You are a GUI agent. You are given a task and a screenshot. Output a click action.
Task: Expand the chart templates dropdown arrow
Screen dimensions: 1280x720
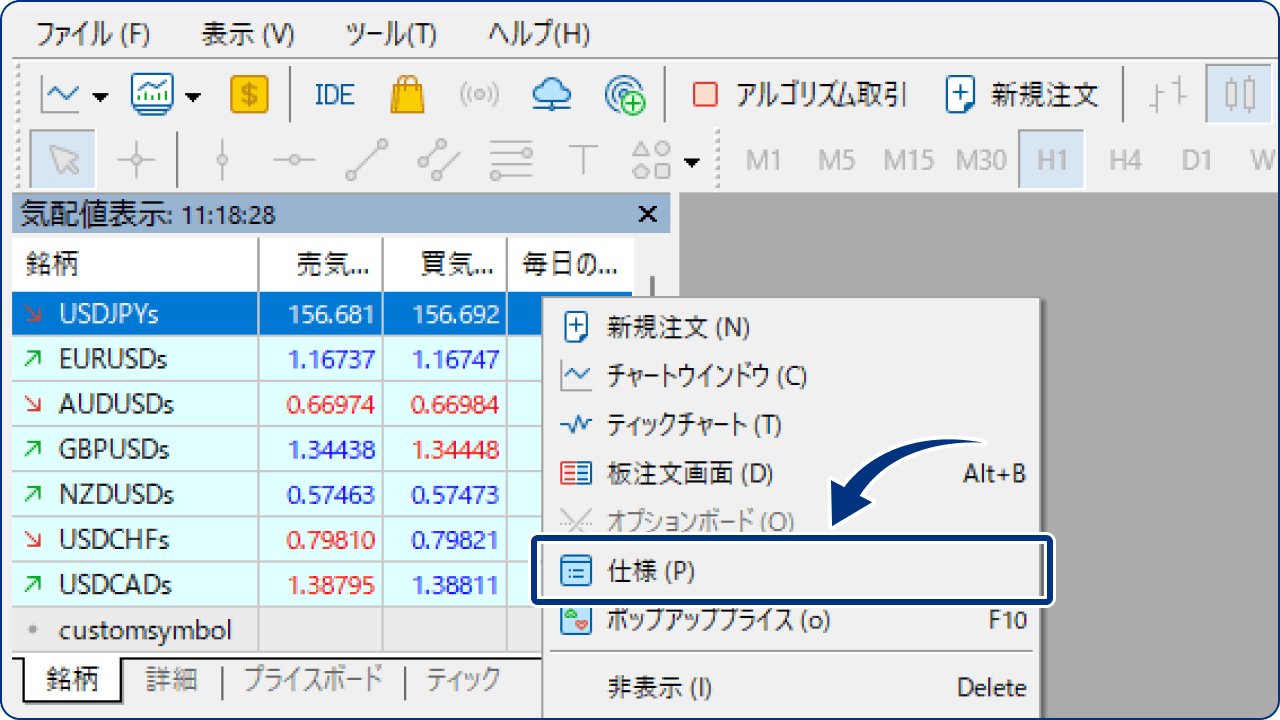tap(193, 97)
